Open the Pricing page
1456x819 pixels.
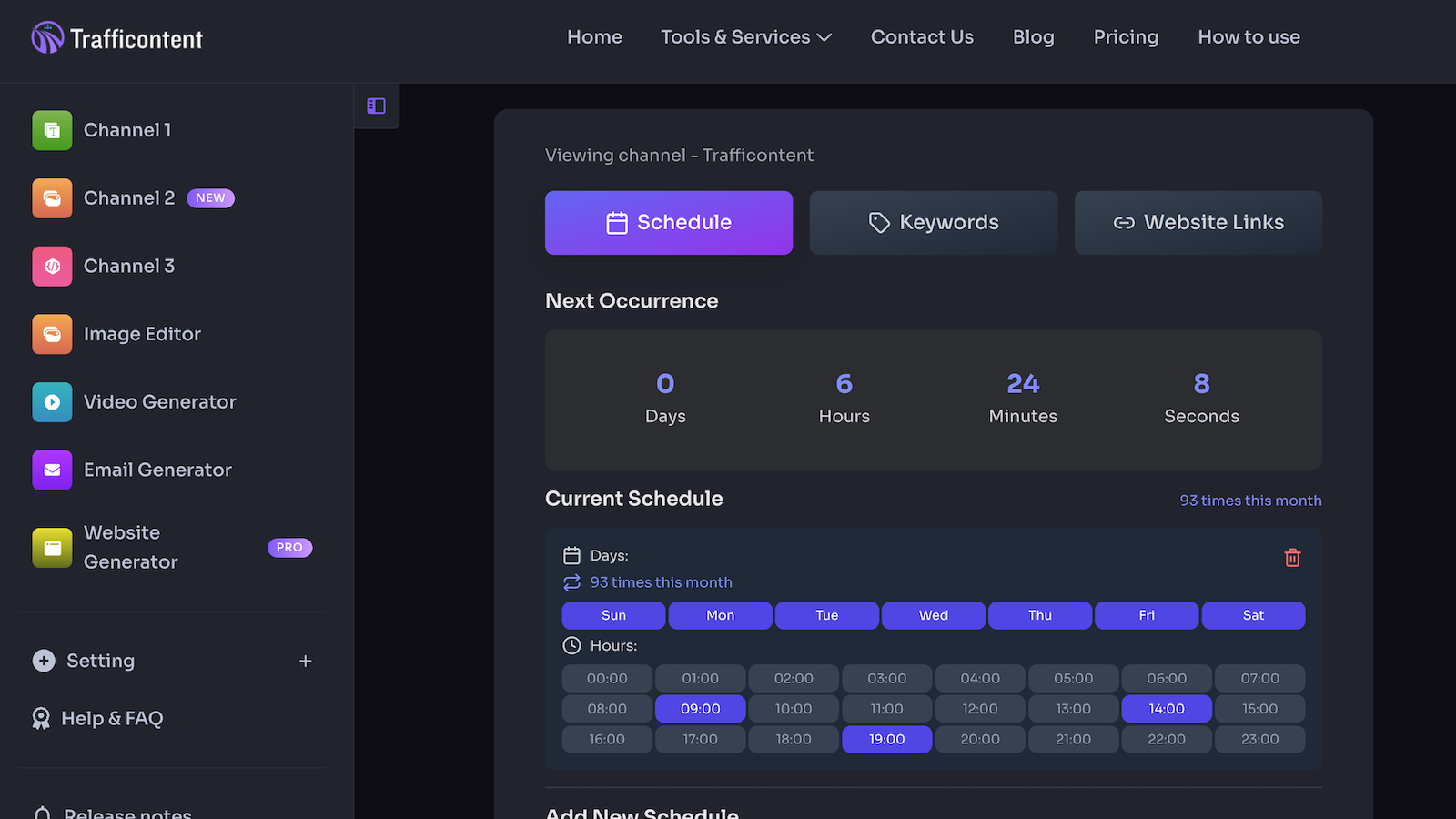coord(1126,36)
